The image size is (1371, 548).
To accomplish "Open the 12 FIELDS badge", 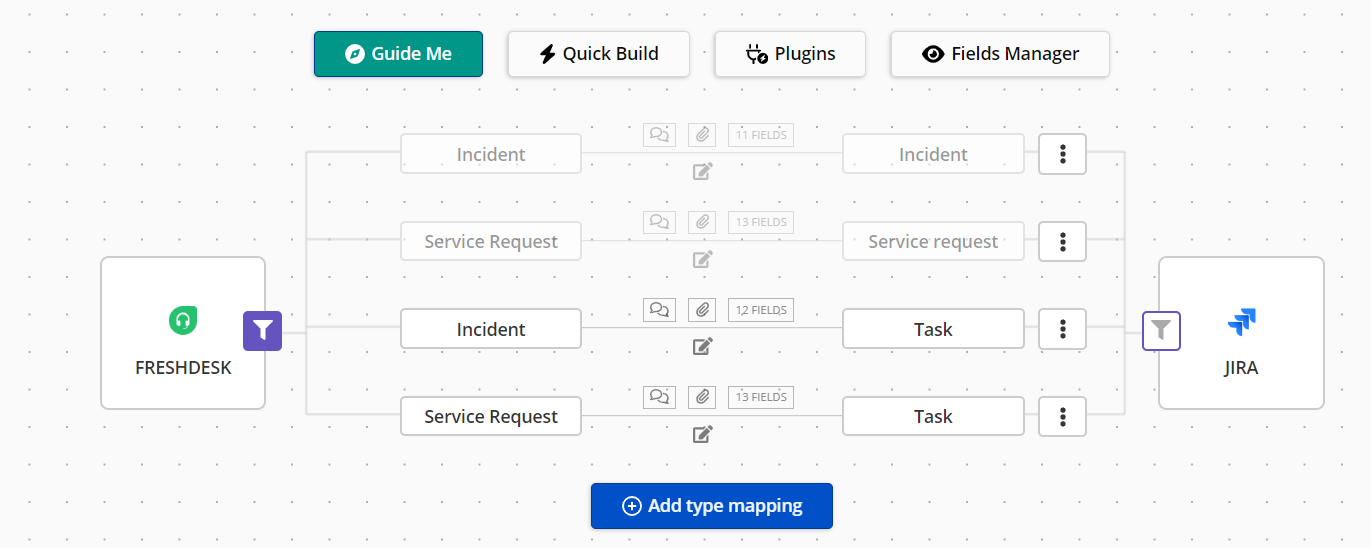I will 761,310.
